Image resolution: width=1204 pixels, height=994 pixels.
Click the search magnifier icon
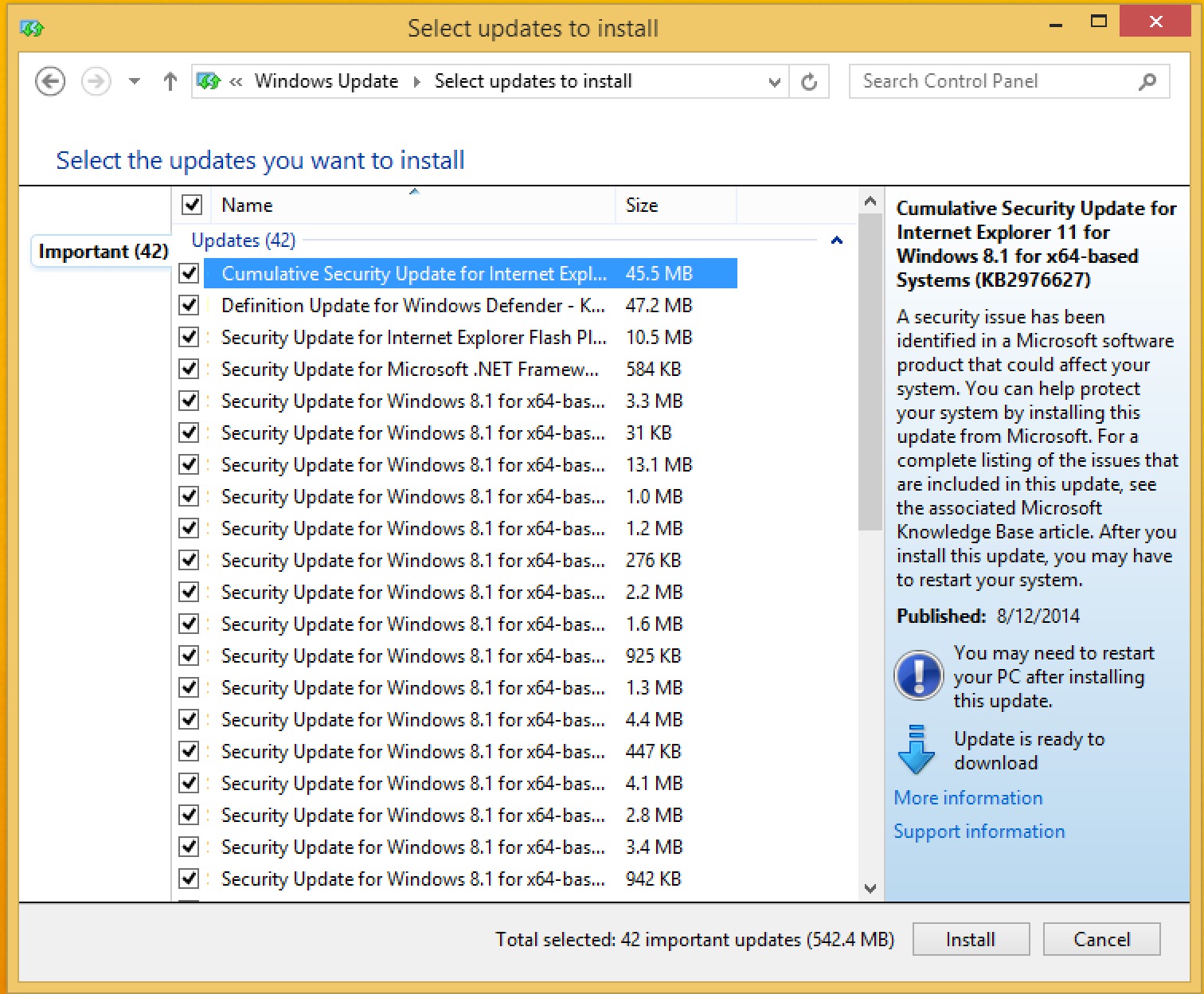point(1147,81)
